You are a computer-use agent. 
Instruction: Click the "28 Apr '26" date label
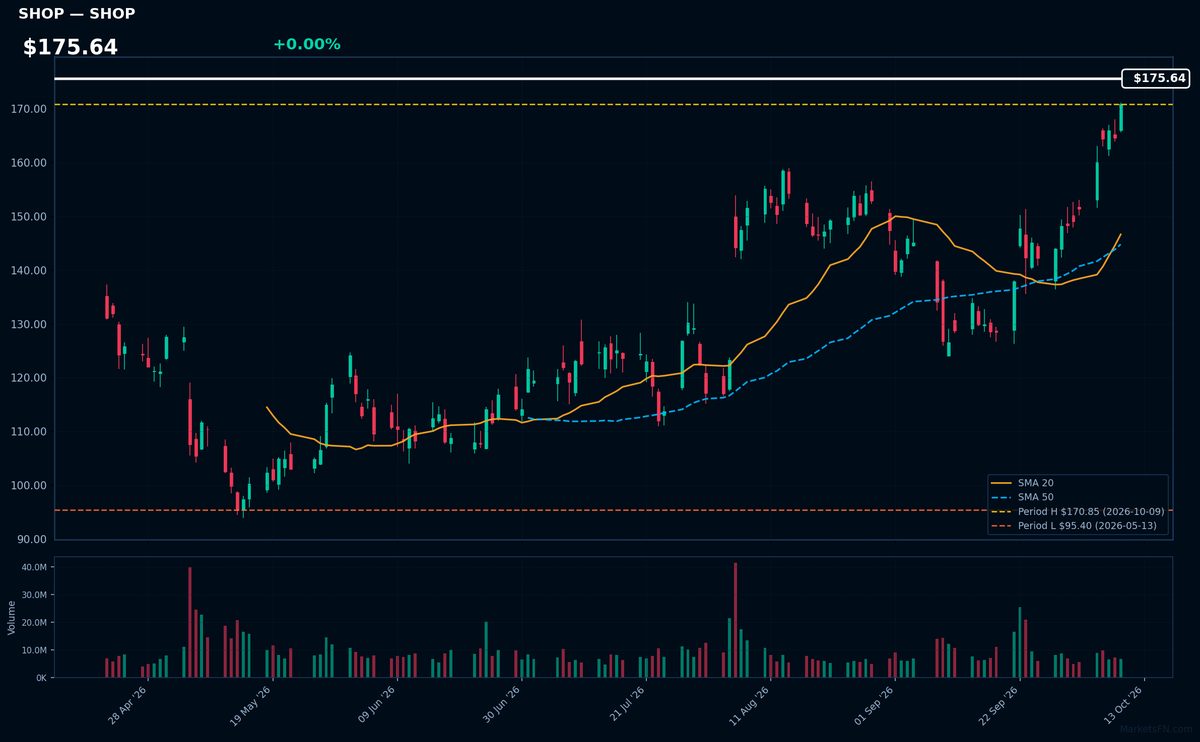(128, 704)
